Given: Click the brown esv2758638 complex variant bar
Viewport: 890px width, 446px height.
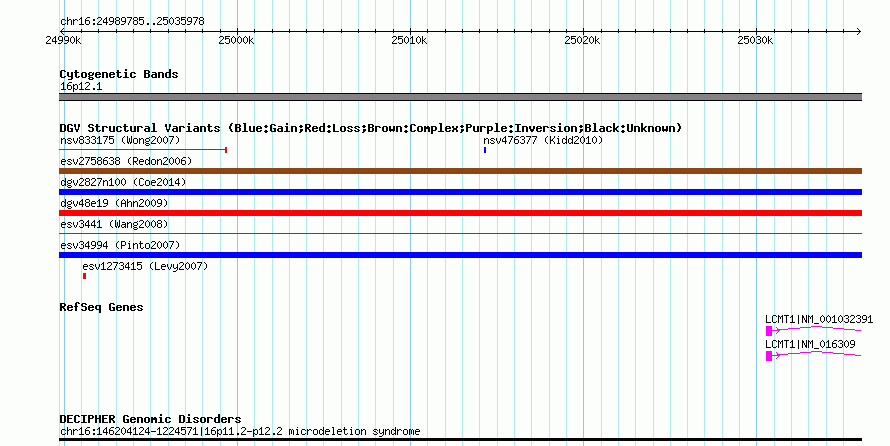Looking at the screenshot, I should pyautogui.click(x=460, y=171).
